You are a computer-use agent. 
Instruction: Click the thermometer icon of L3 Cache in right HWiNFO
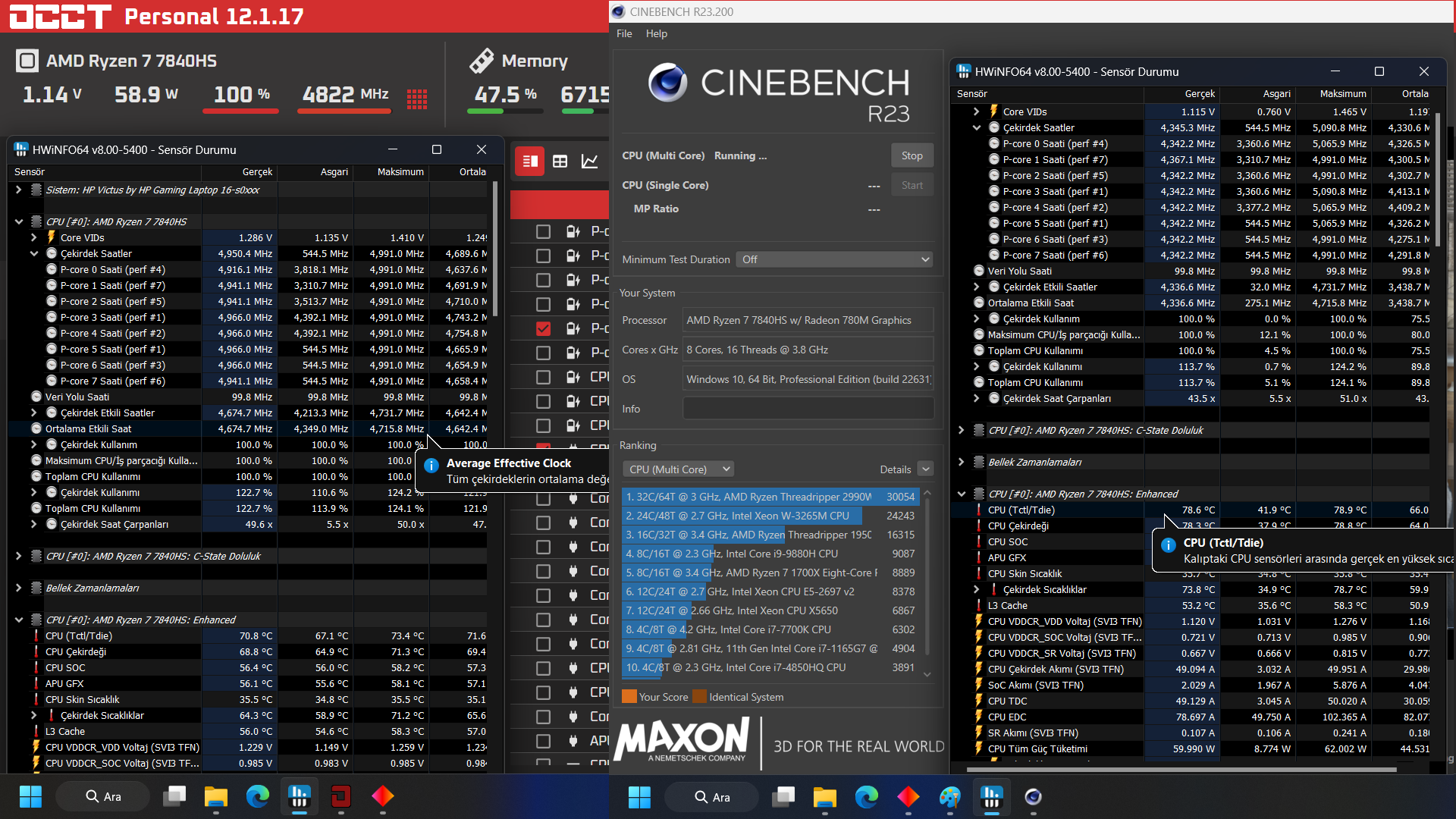[x=979, y=605]
